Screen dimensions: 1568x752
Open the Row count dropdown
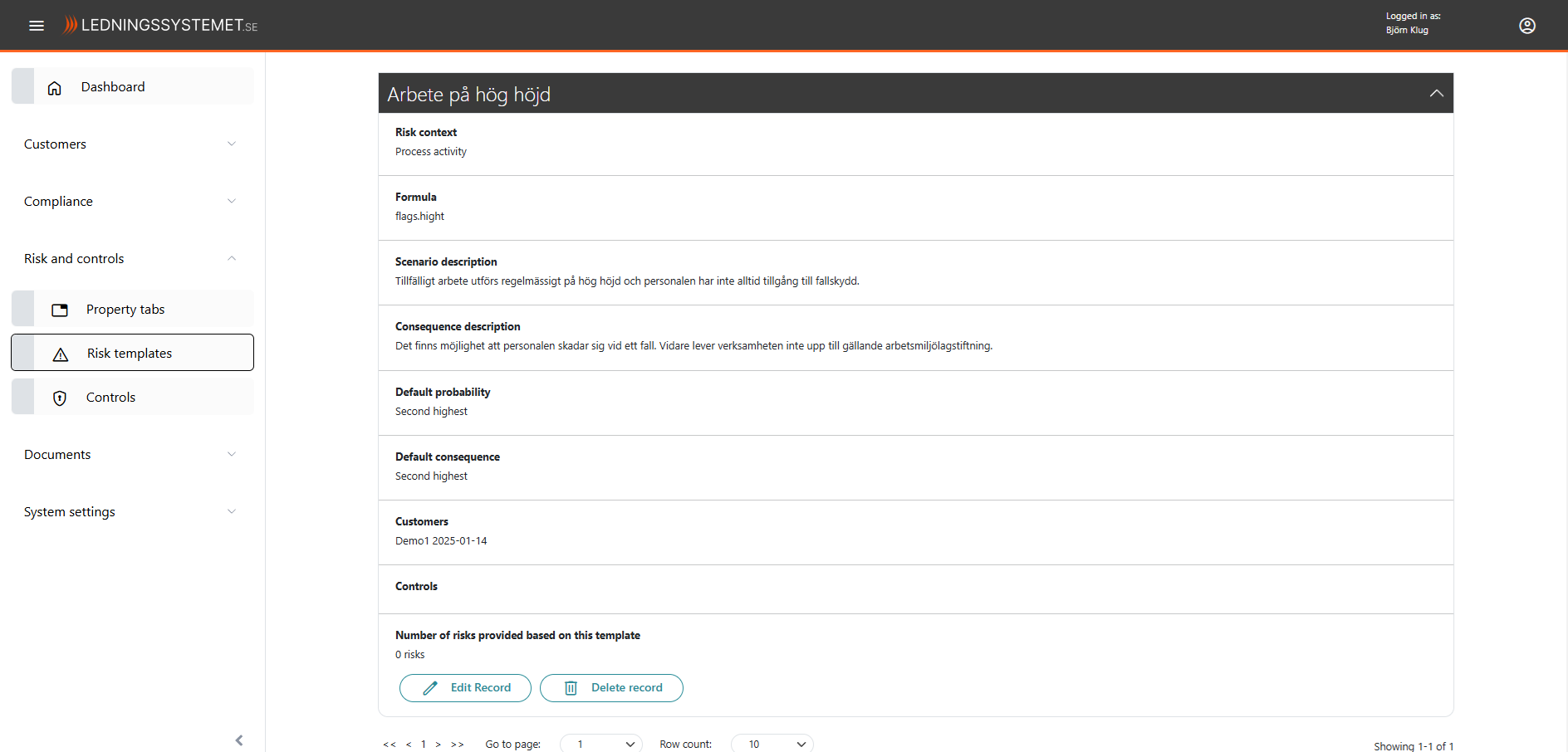pos(772,744)
